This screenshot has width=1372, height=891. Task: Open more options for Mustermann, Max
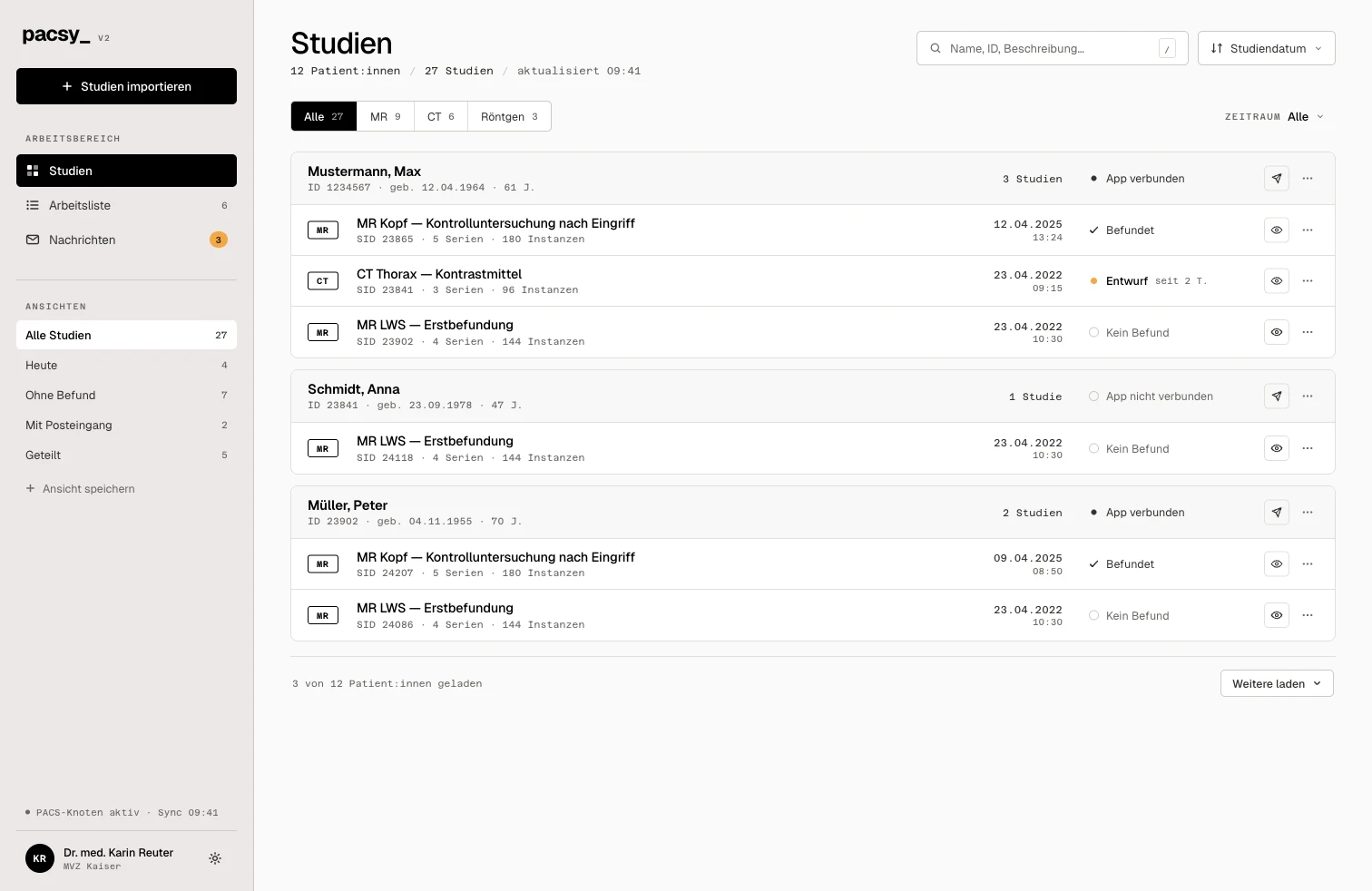(x=1308, y=179)
